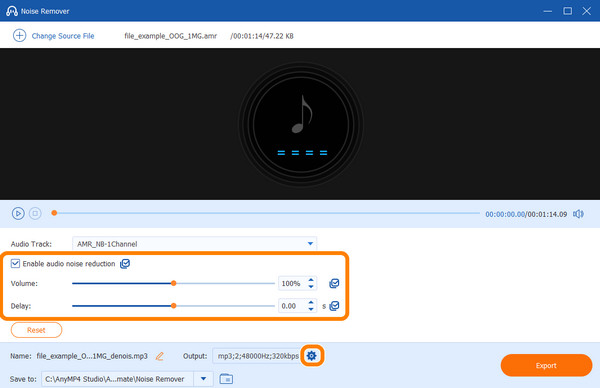Click the music note preview area
Image resolution: width=600 pixels, height=388 pixels.
[301, 123]
